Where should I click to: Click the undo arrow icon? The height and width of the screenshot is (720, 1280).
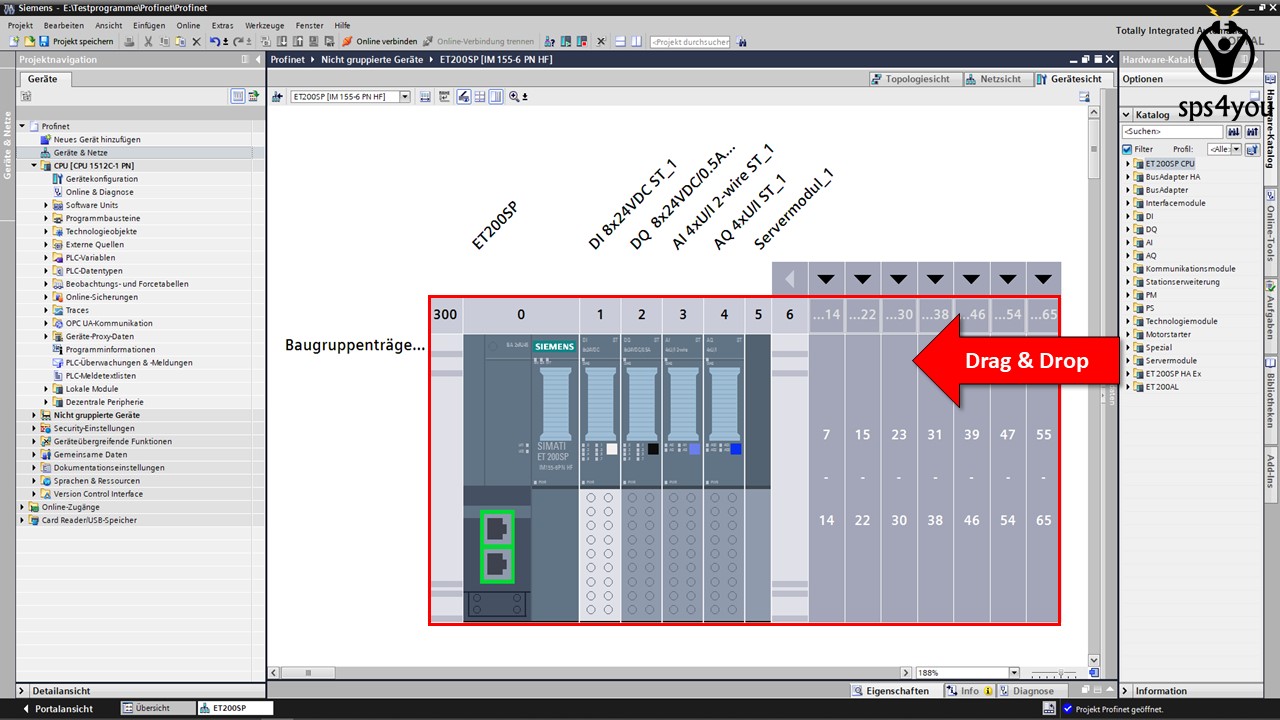[x=215, y=41]
